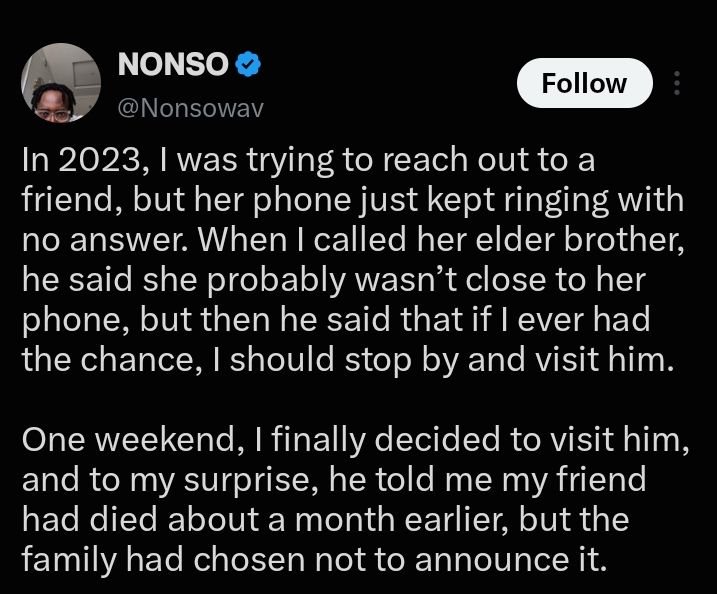Click the second paragraph starting "One weekend"
Viewport: 717px width, 594px height.
tap(354, 499)
